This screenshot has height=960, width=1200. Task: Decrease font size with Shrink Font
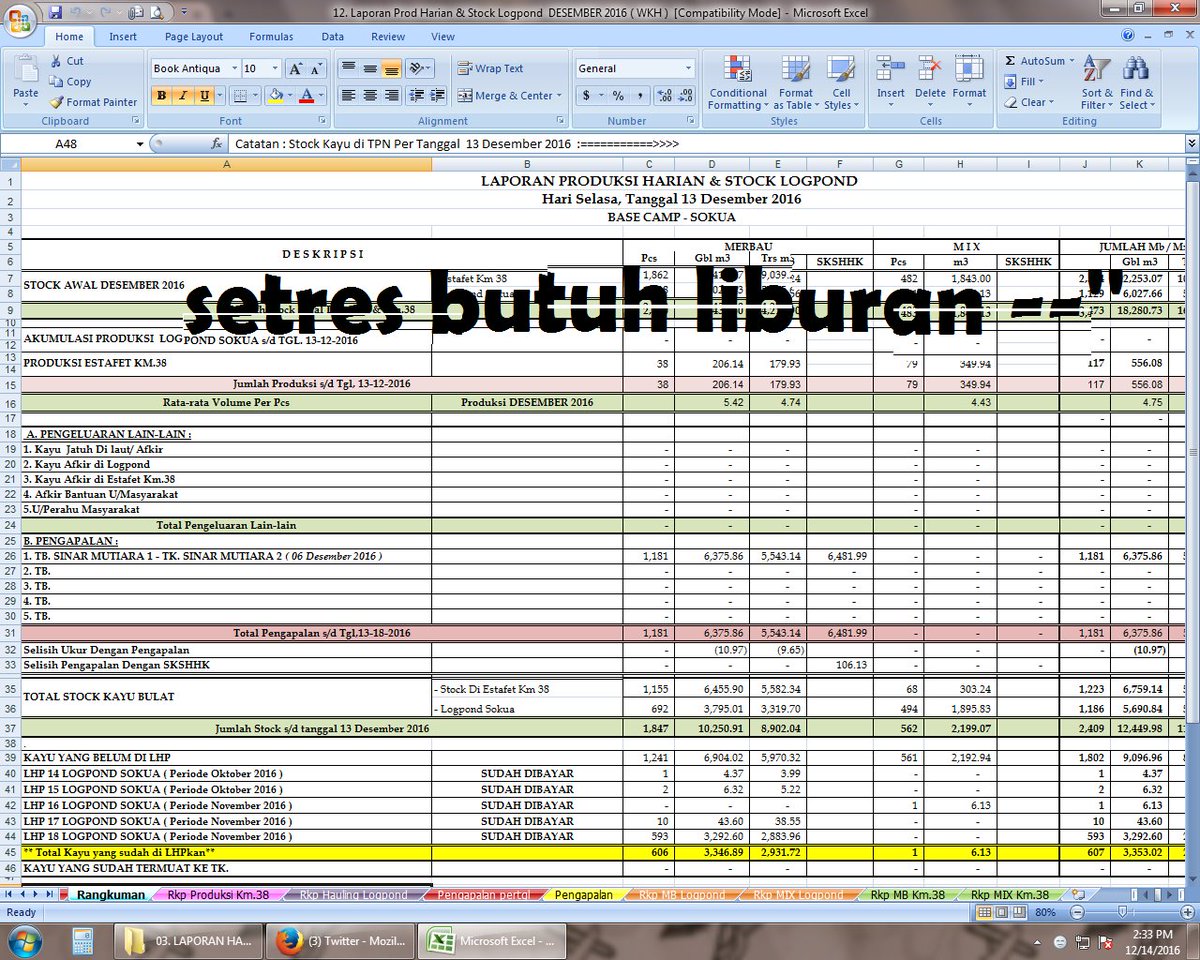[316, 69]
